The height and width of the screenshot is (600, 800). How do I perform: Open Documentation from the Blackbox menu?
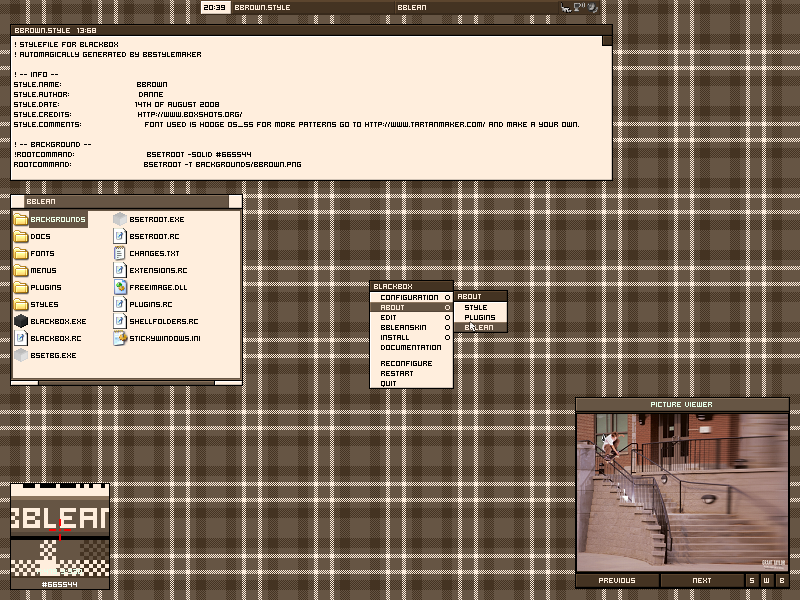tap(411, 347)
